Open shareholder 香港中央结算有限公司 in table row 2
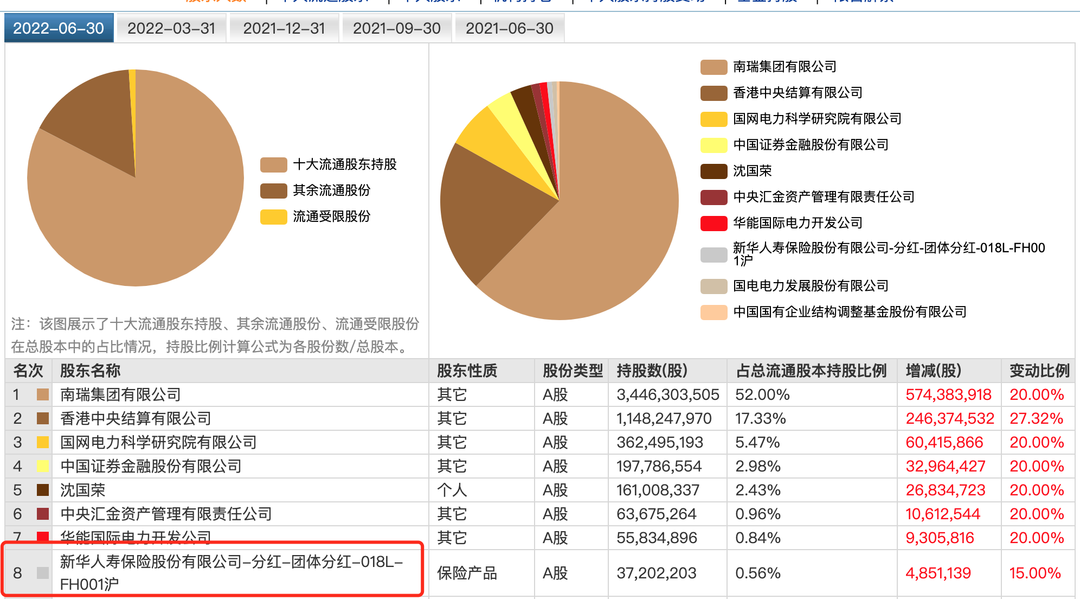Screen dimensions: 1080x599 (x=136, y=419)
